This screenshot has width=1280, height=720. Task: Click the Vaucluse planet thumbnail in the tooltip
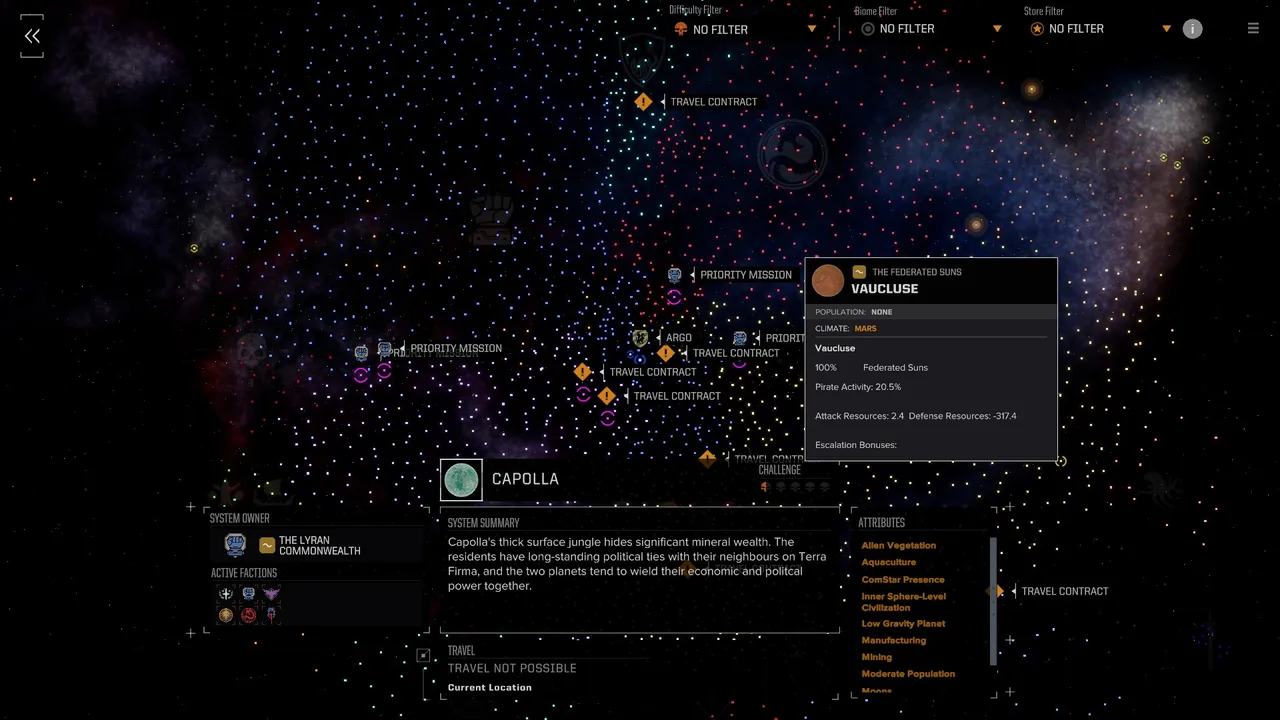(828, 281)
